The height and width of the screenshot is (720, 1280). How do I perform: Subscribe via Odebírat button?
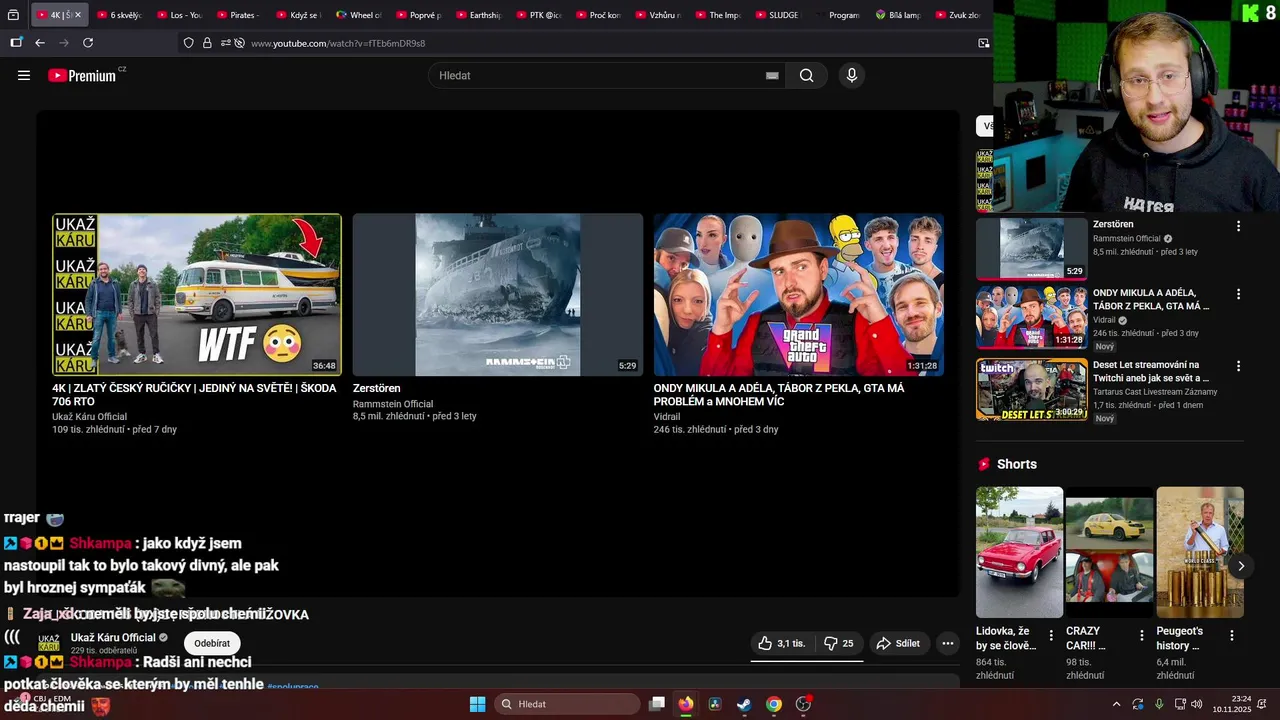coord(212,643)
